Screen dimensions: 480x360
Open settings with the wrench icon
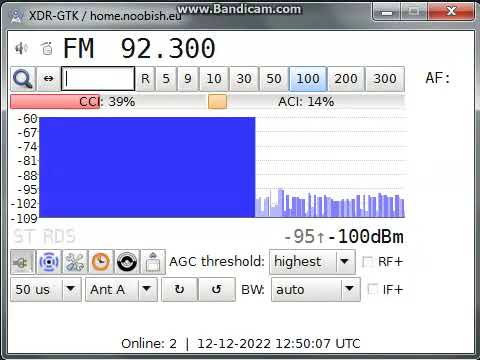click(75, 262)
